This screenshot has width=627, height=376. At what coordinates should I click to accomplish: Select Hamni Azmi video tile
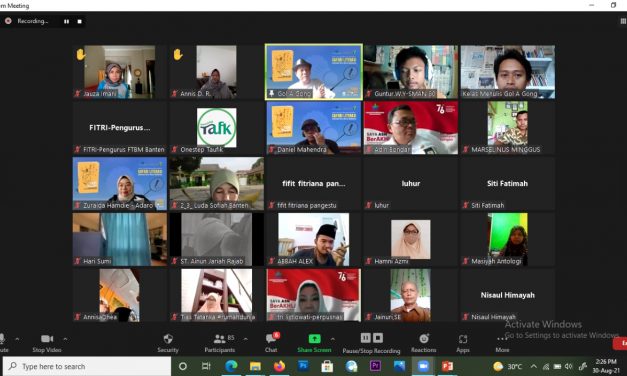(x=411, y=240)
